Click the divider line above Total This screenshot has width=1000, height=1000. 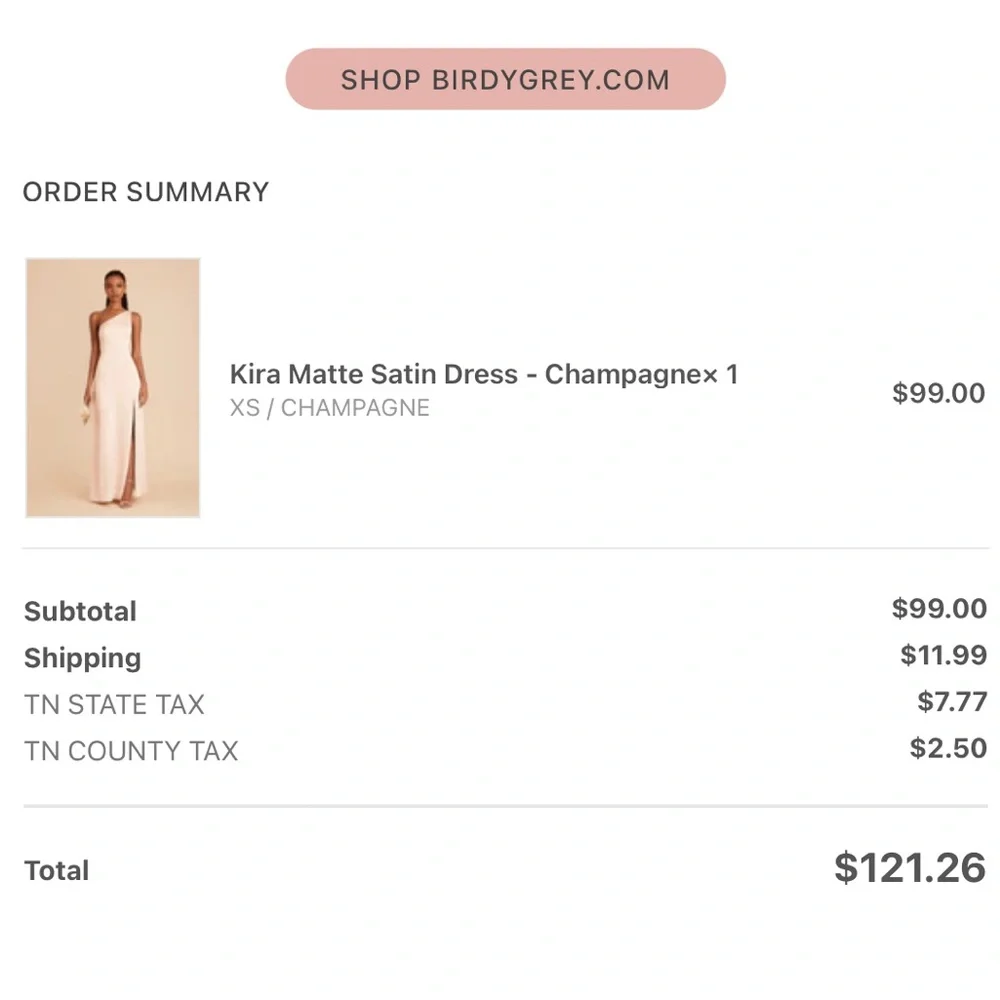tap(505, 806)
